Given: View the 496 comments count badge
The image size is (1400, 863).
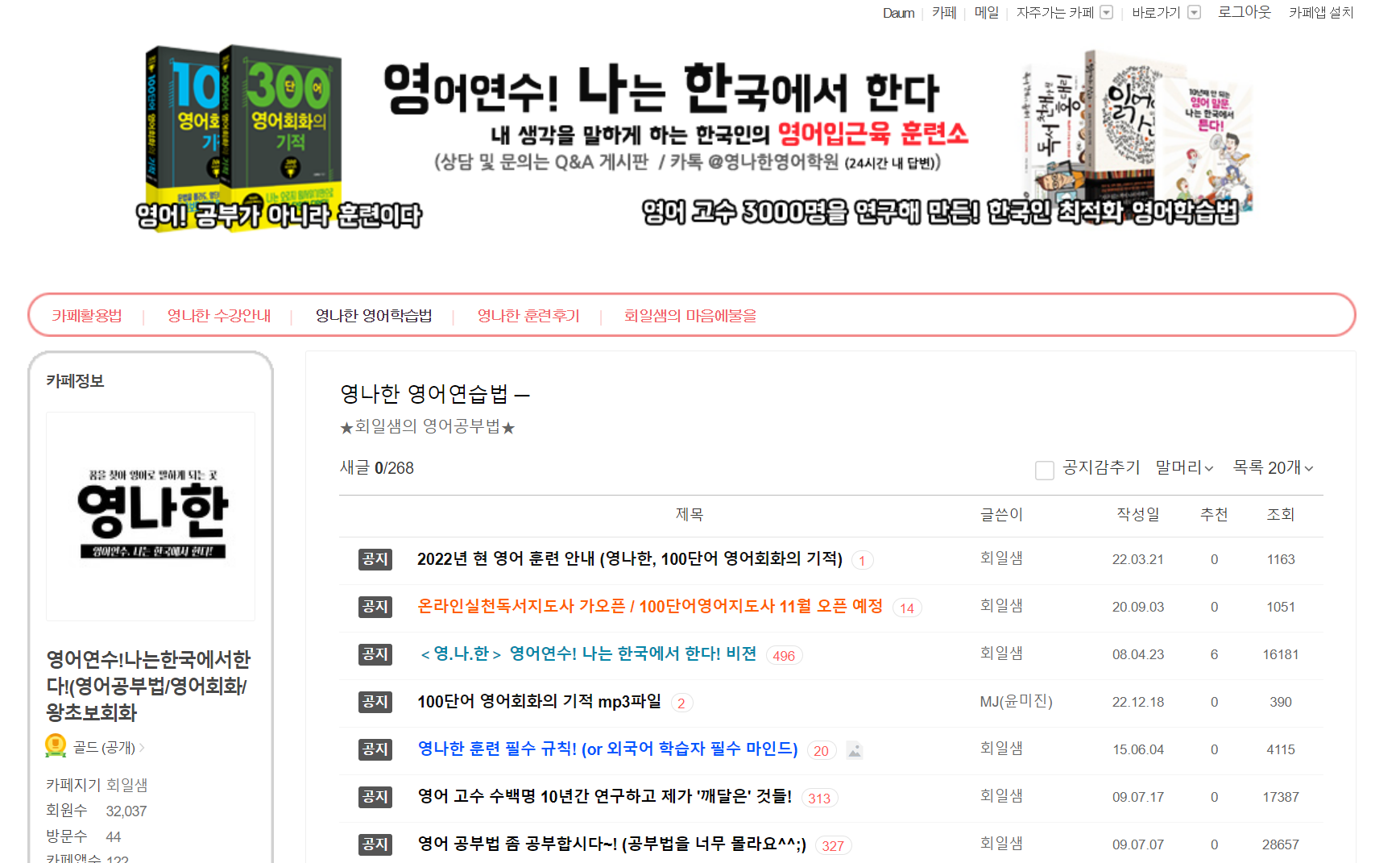Looking at the screenshot, I should click(x=784, y=656).
